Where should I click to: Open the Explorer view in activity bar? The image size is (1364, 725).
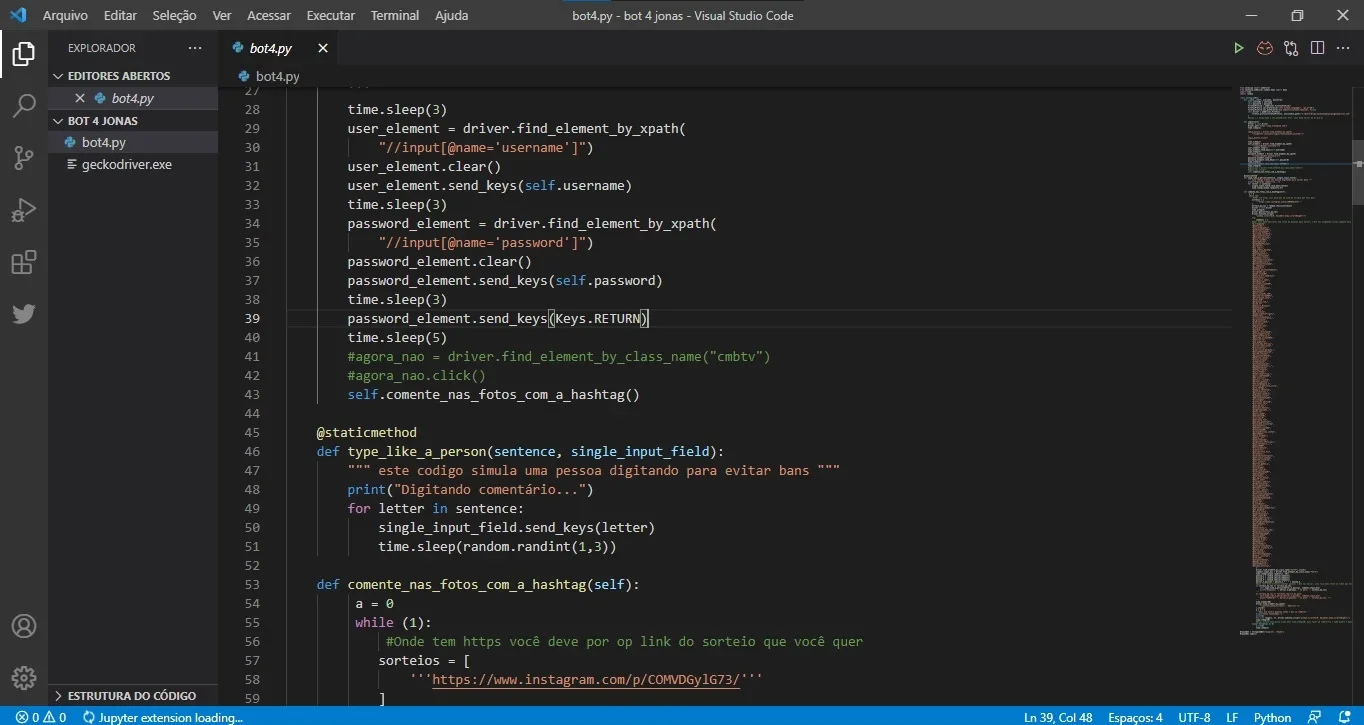coord(24,54)
